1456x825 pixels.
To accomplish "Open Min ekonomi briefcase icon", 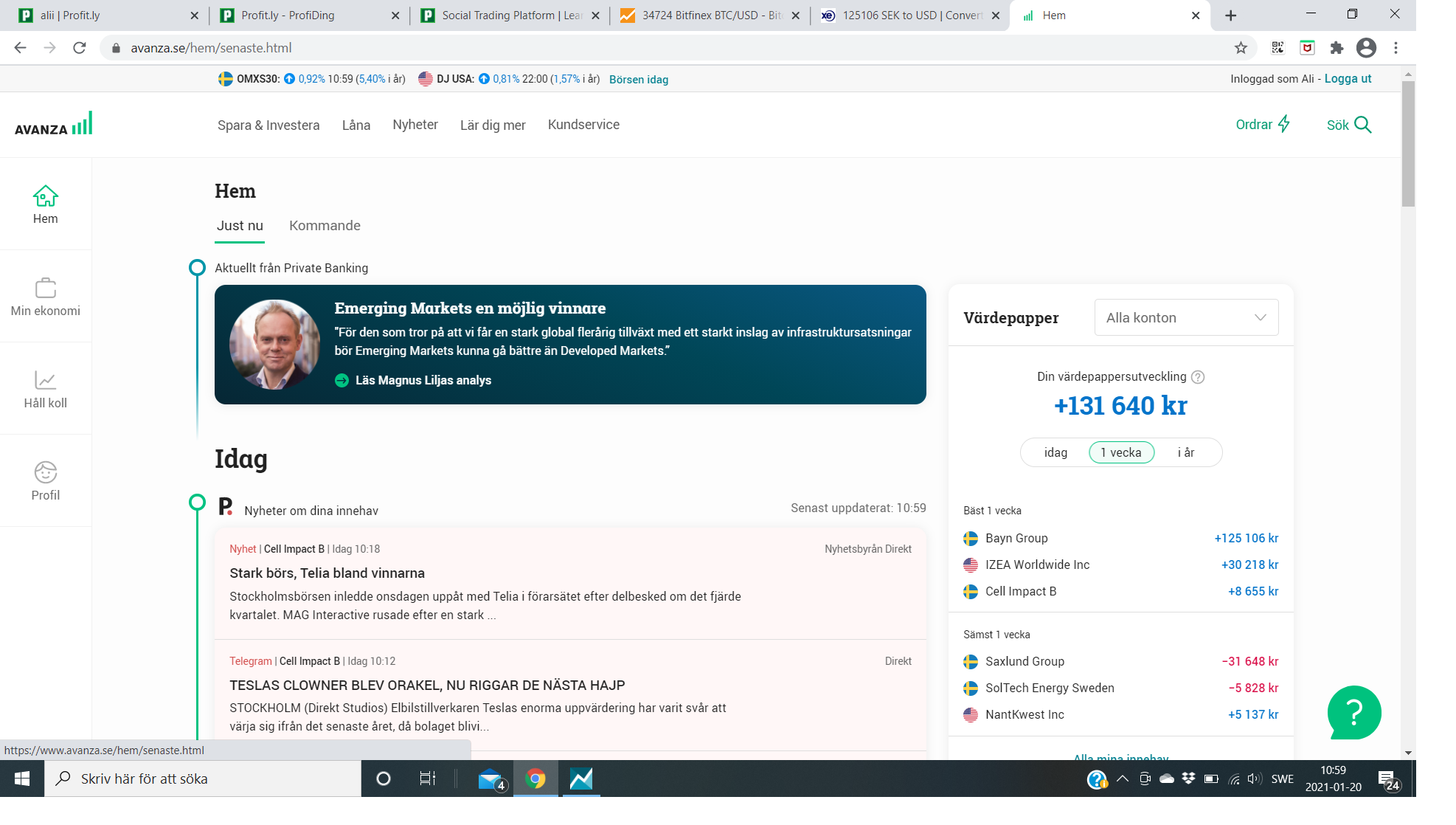I will click(45, 288).
